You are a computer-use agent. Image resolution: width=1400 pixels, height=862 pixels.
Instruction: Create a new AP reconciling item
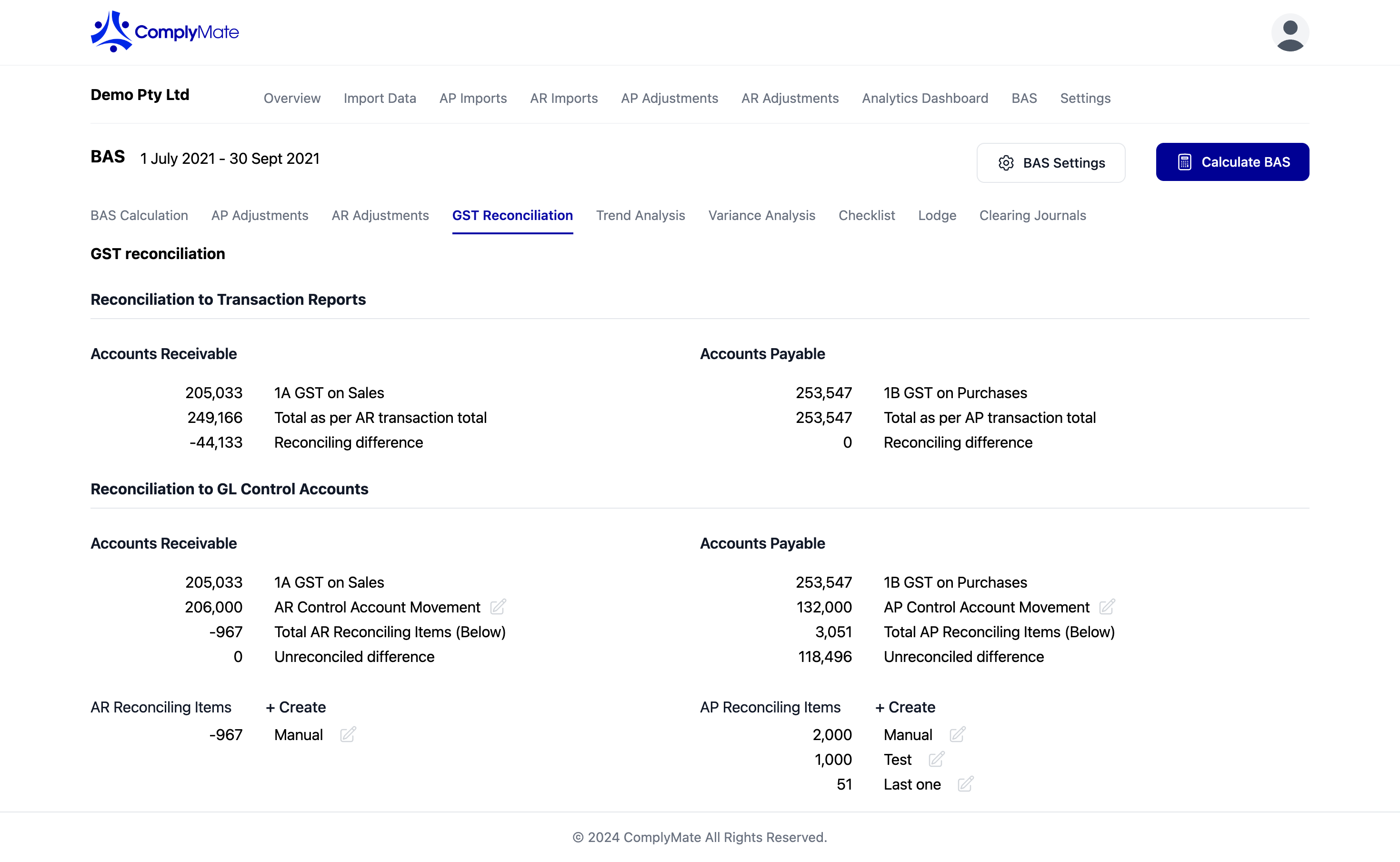tap(905, 707)
